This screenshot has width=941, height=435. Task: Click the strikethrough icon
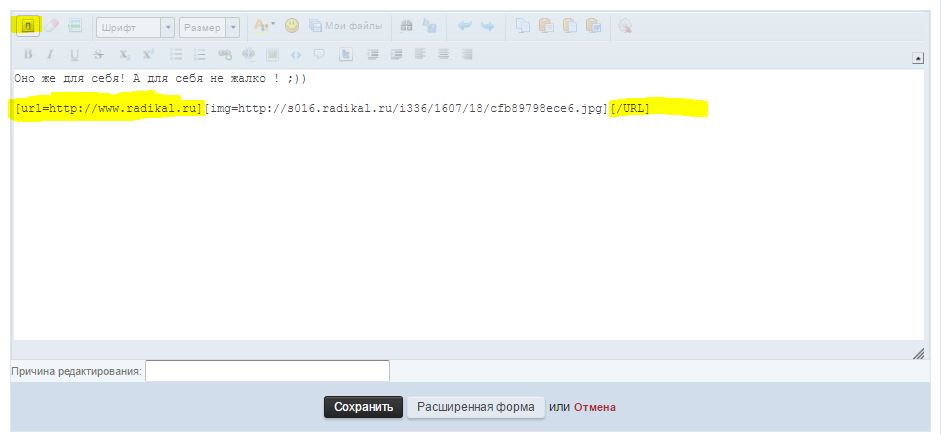click(99, 54)
